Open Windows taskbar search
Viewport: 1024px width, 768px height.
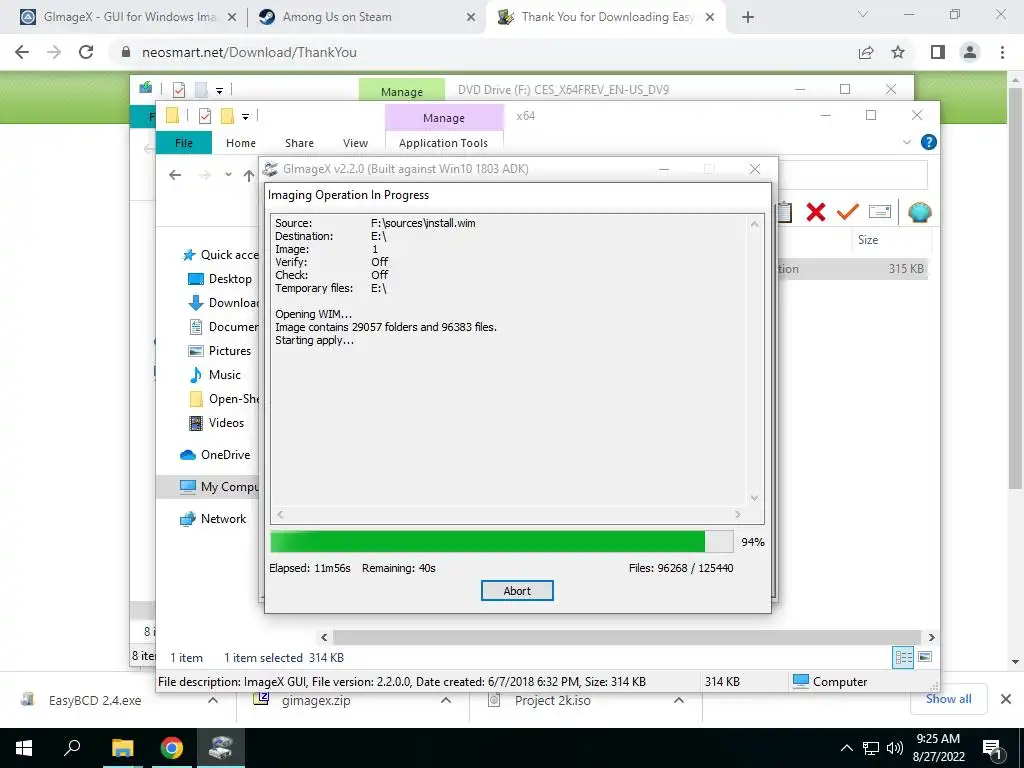coord(72,748)
